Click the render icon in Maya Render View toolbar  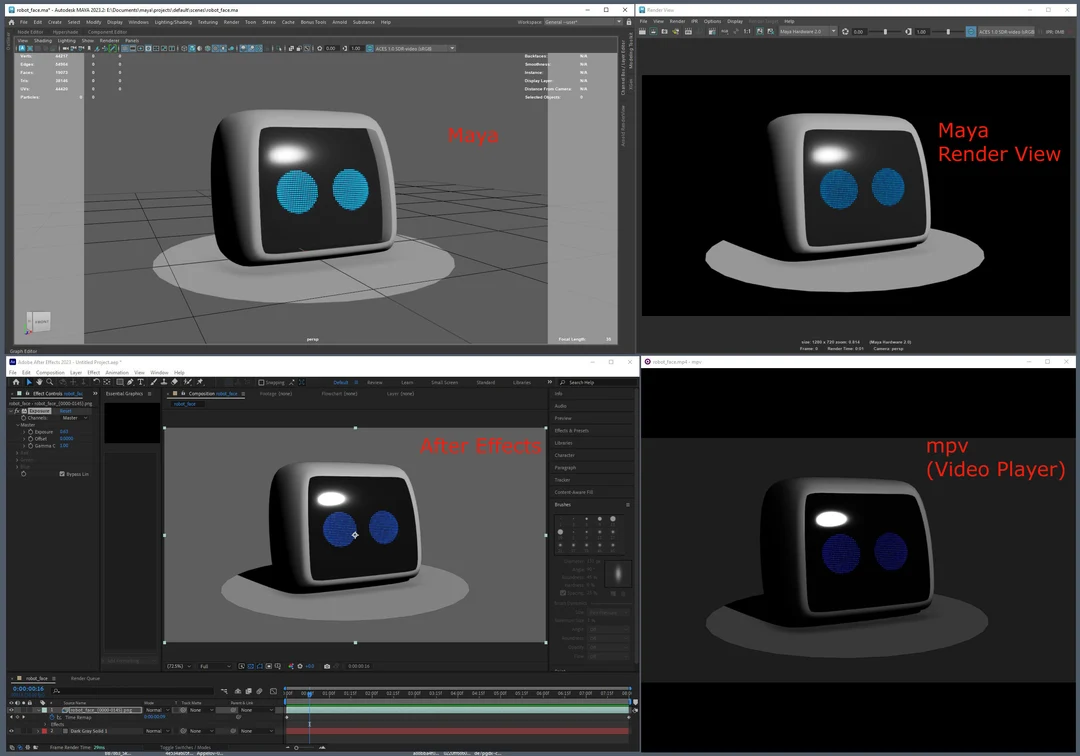(643, 31)
